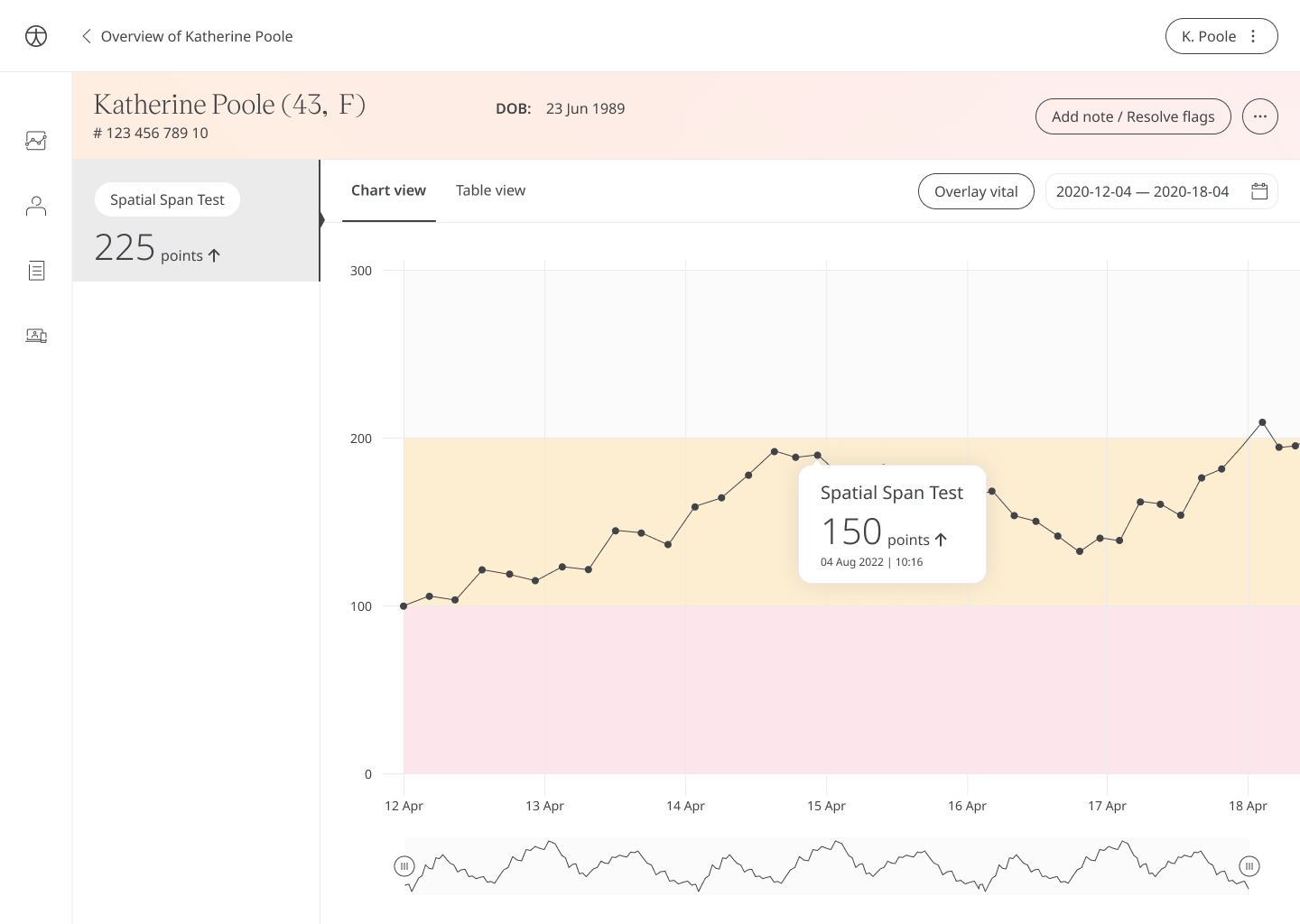This screenshot has height=924, width=1300.
Task: Click the peak data point above 200
Action: pyautogui.click(x=1262, y=422)
